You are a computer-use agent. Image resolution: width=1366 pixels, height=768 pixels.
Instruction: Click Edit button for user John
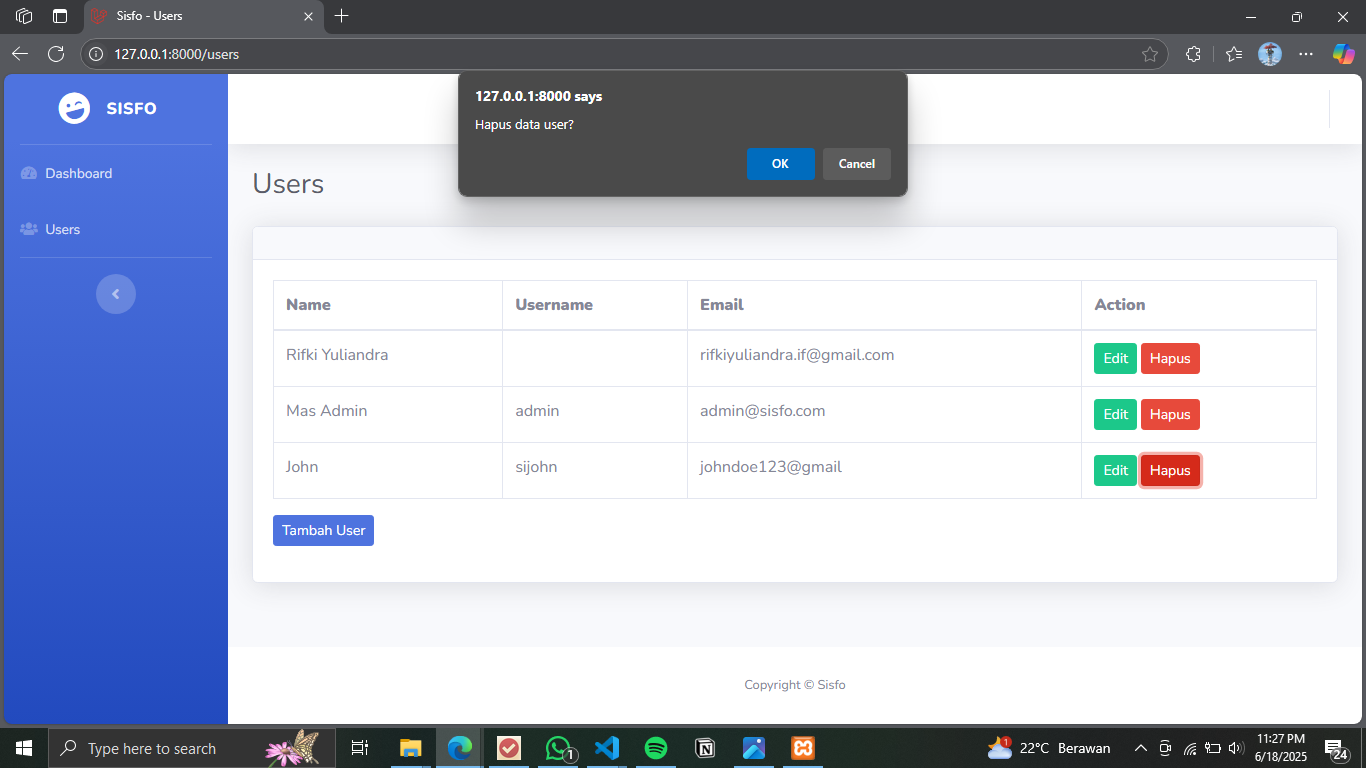tap(1115, 470)
